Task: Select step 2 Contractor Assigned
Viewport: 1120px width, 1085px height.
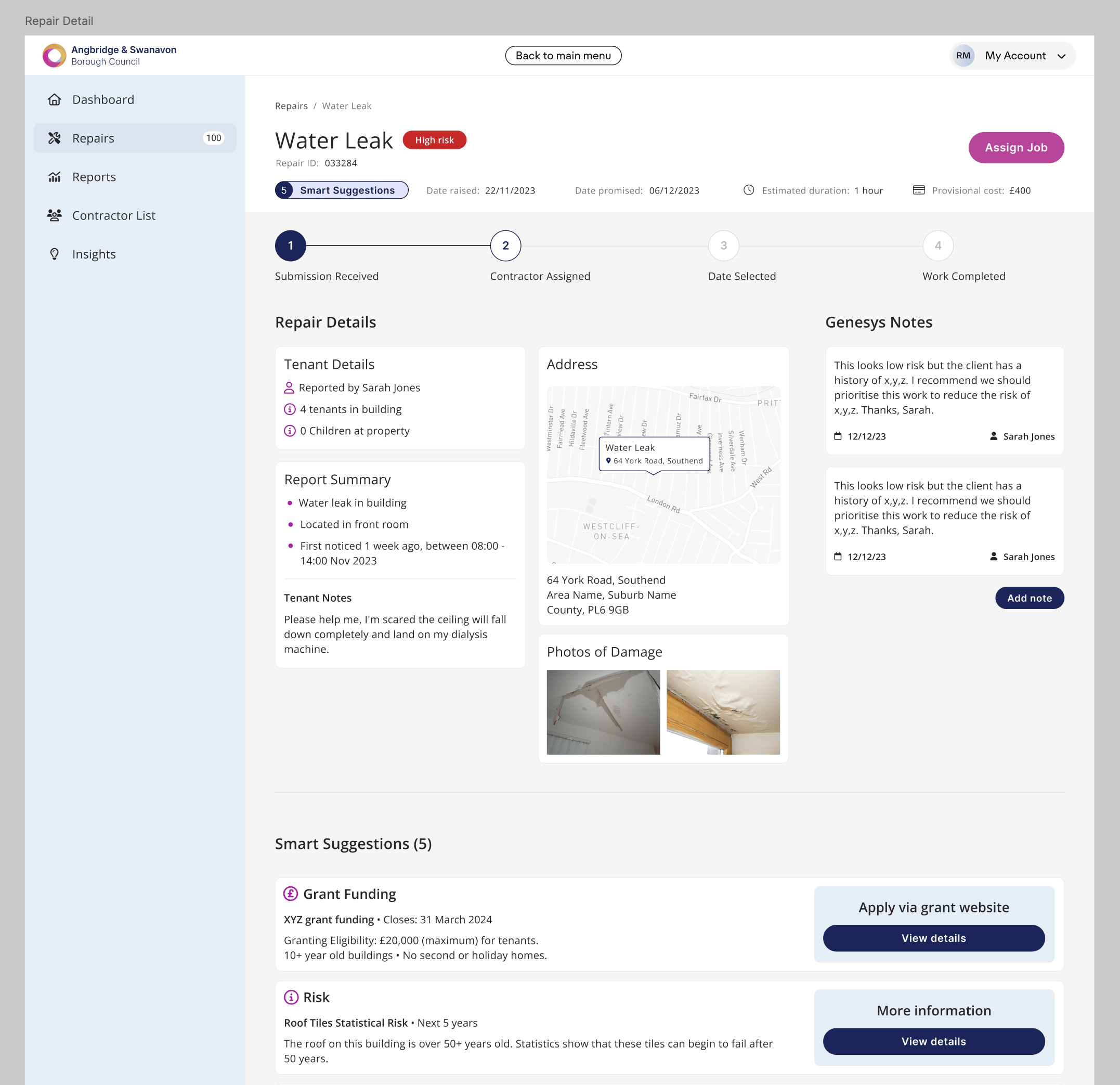Action: pyautogui.click(x=505, y=246)
